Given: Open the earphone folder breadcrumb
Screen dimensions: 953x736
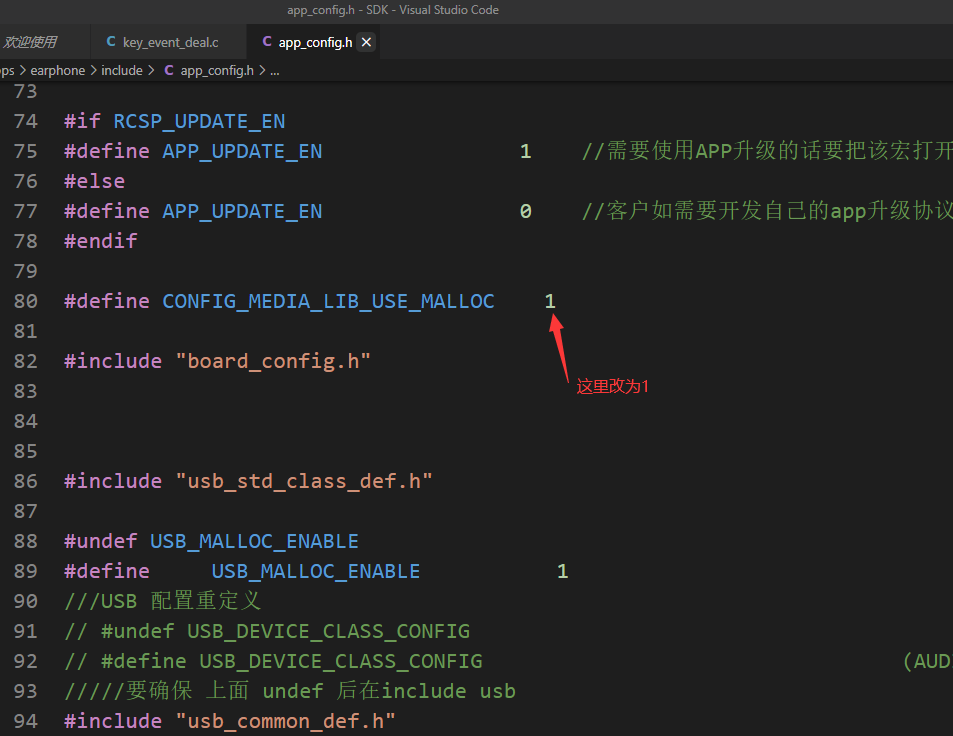Looking at the screenshot, I should coord(58,71).
